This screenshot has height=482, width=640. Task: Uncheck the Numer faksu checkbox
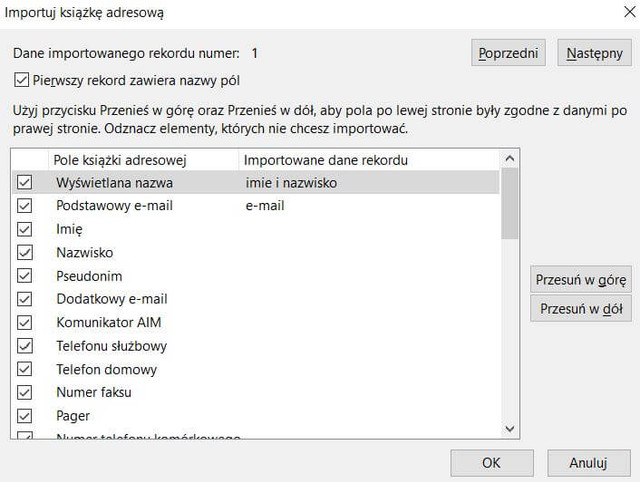[x=24, y=392]
